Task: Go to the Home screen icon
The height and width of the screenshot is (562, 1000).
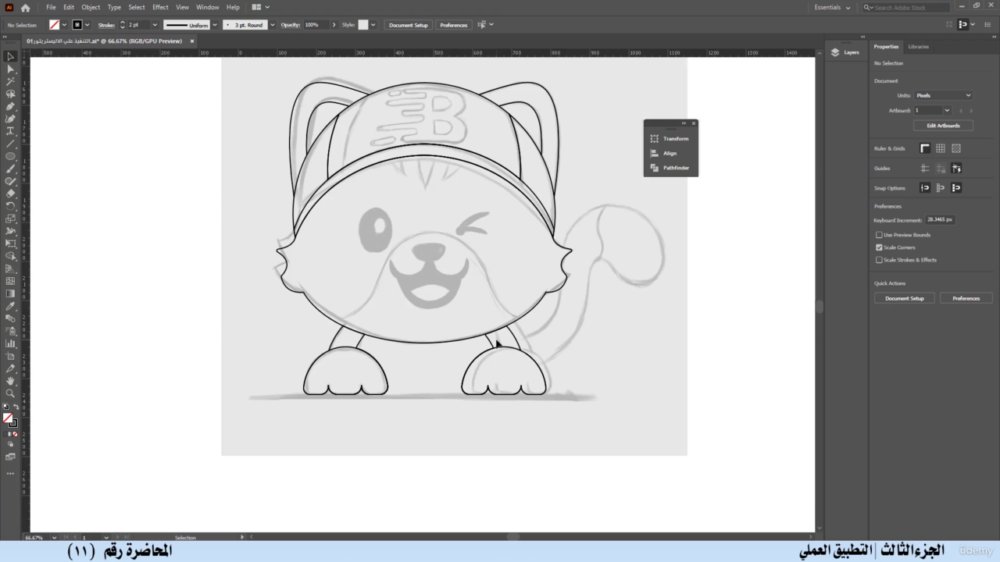Action: (x=26, y=8)
